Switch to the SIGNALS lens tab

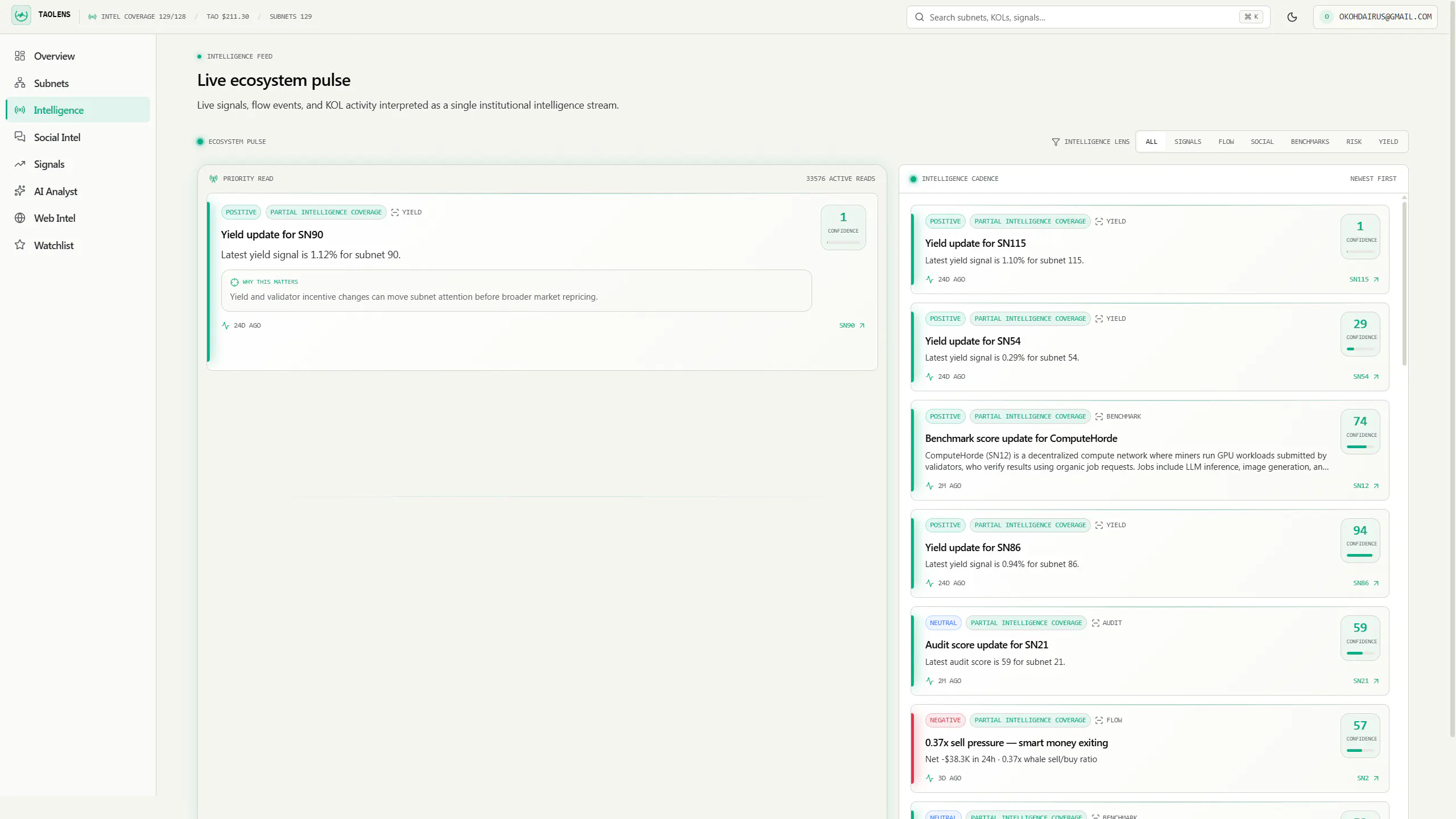(1188, 142)
